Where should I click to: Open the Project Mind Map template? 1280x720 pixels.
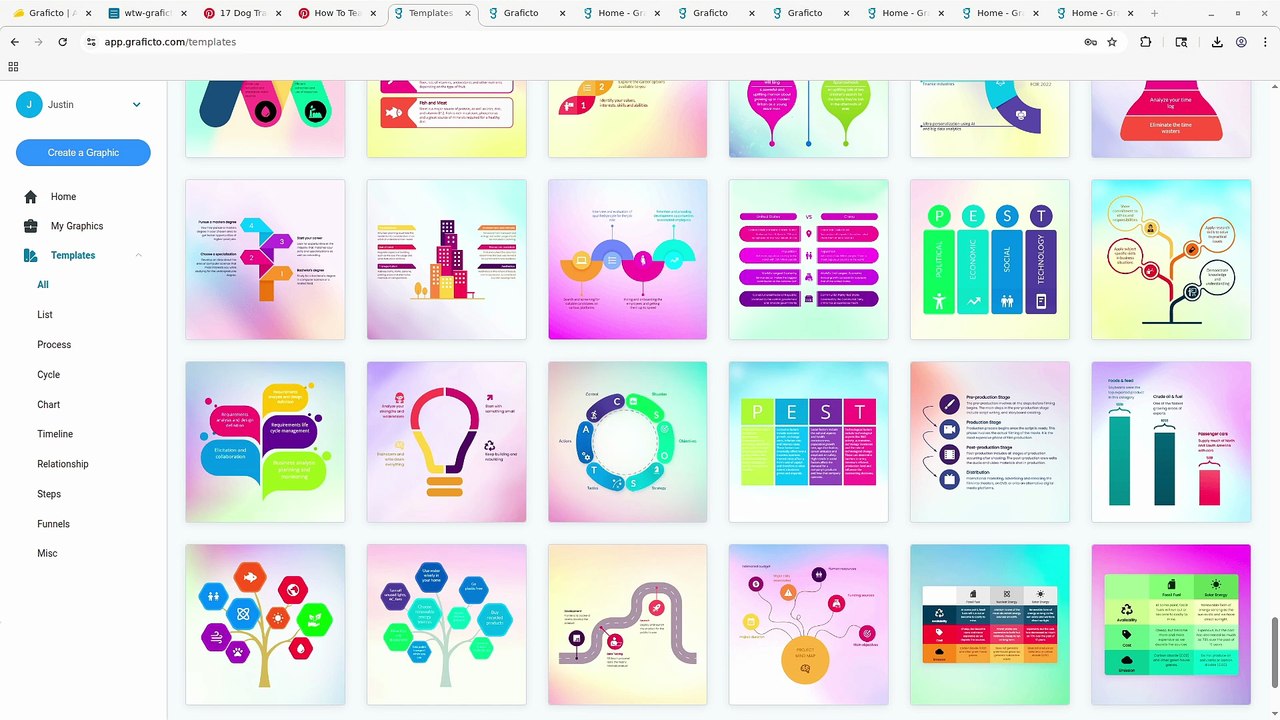(808, 624)
